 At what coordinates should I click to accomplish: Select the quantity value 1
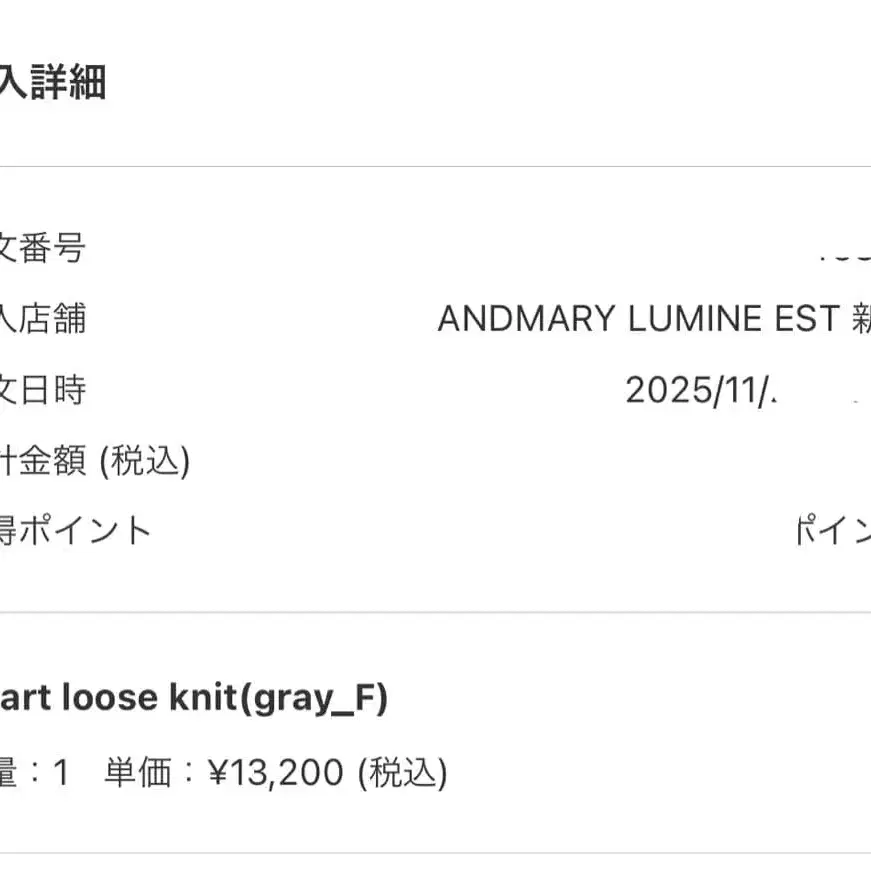point(60,772)
